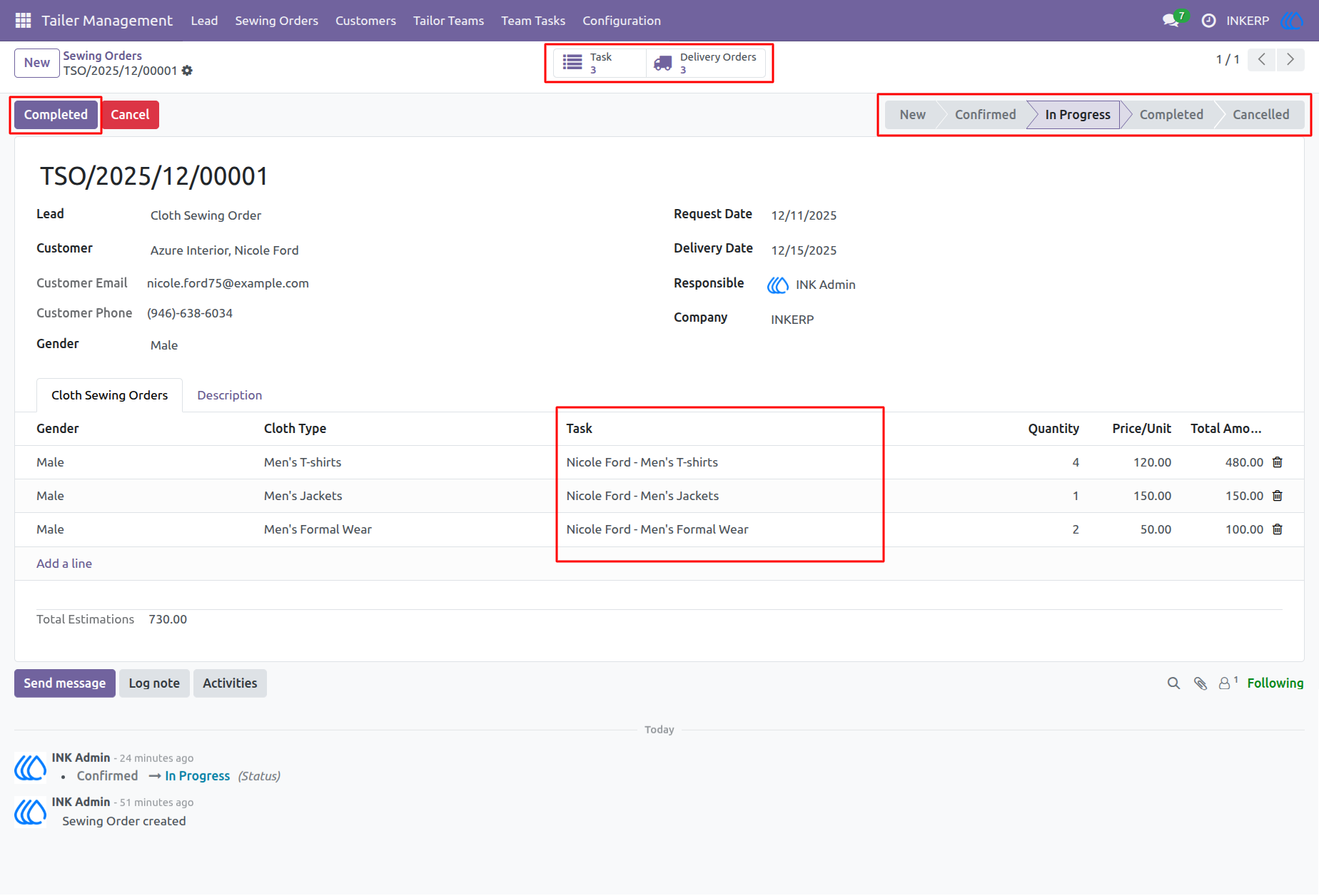This screenshot has width=1319, height=896.
Task: Delete the Men's Jackets order line
Action: pos(1278,496)
